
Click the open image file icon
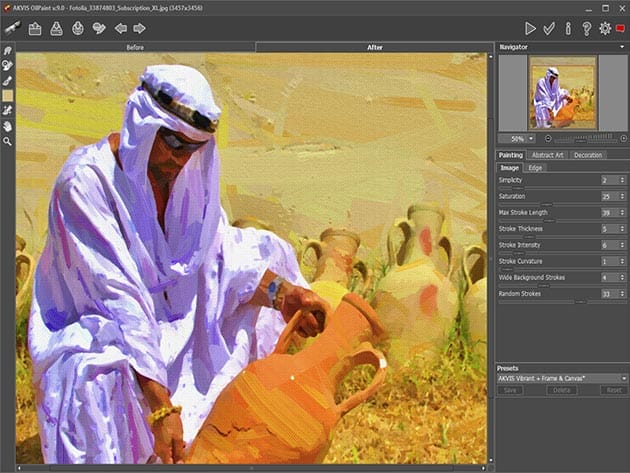35,28
